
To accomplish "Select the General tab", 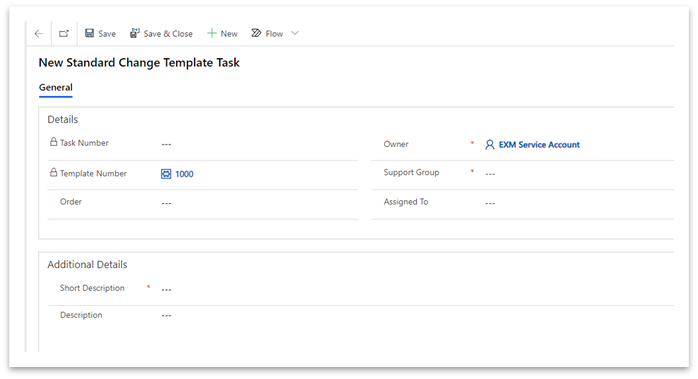I will (x=56, y=87).
